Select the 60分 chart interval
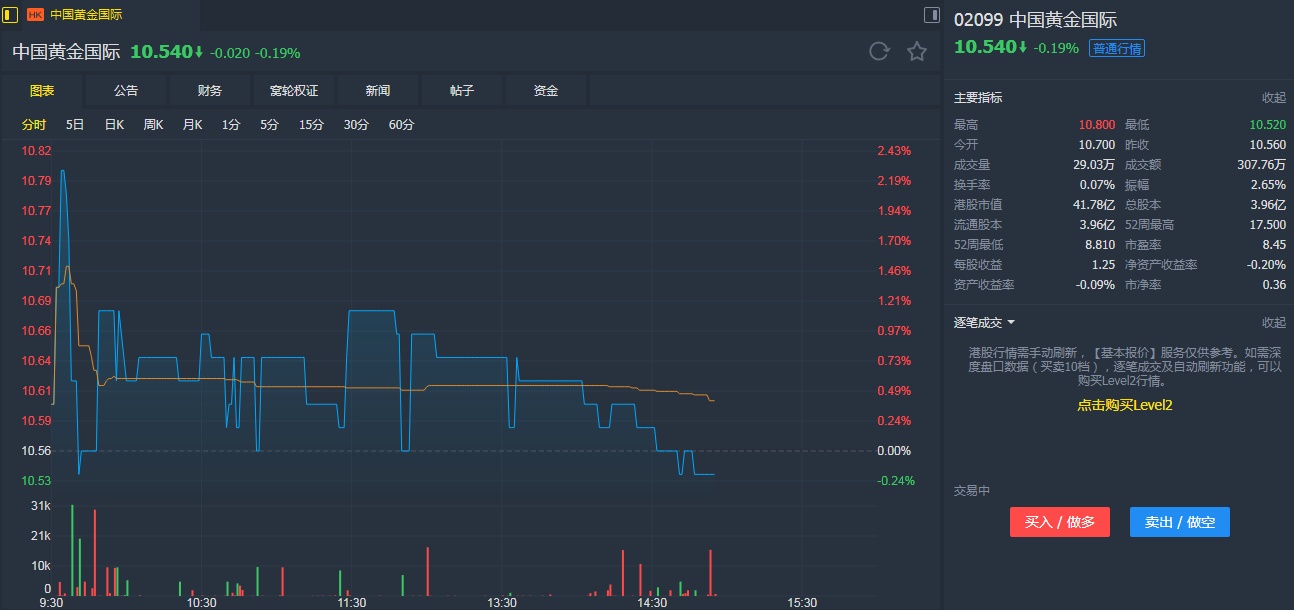 [x=401, y=125]
